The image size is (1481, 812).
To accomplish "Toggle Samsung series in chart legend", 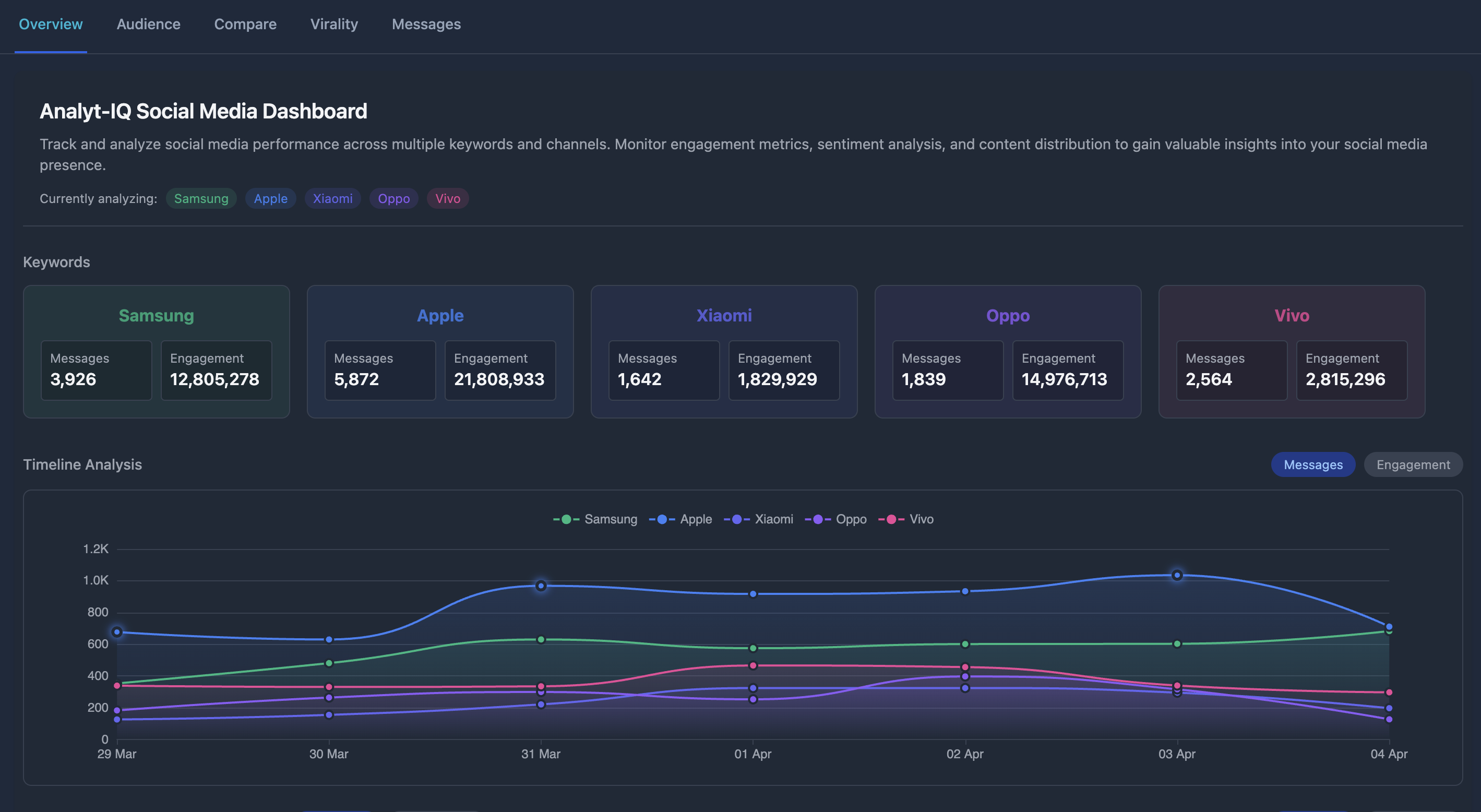I will click(595, 519).
